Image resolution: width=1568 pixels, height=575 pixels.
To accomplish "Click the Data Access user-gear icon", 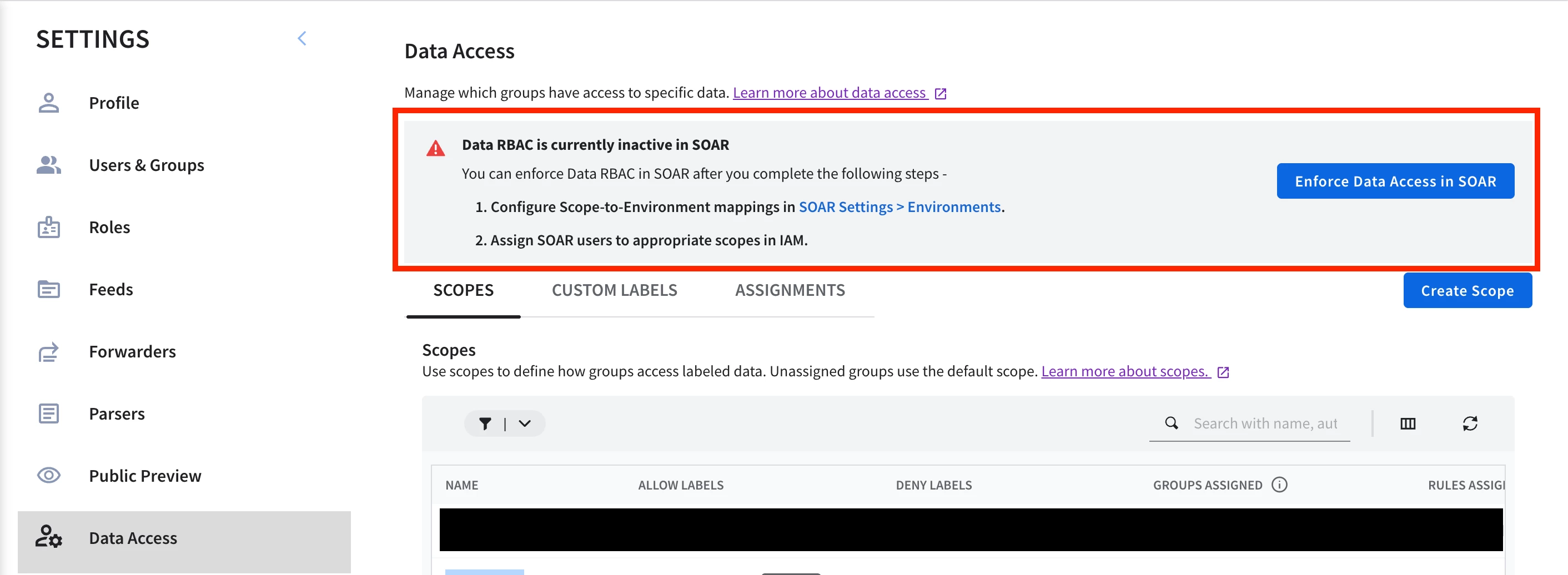I will (x=49, y=537).
